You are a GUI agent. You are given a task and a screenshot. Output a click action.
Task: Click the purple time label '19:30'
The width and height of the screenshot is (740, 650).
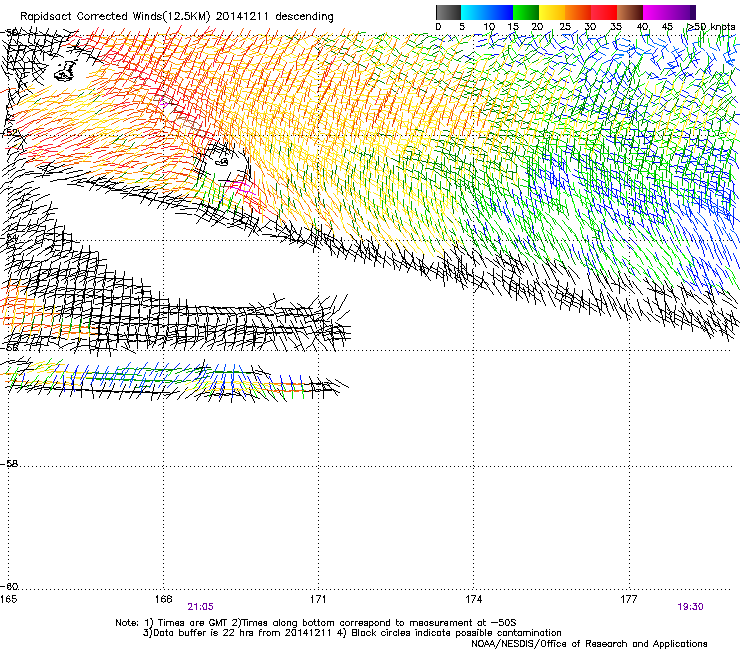(690, 607)
